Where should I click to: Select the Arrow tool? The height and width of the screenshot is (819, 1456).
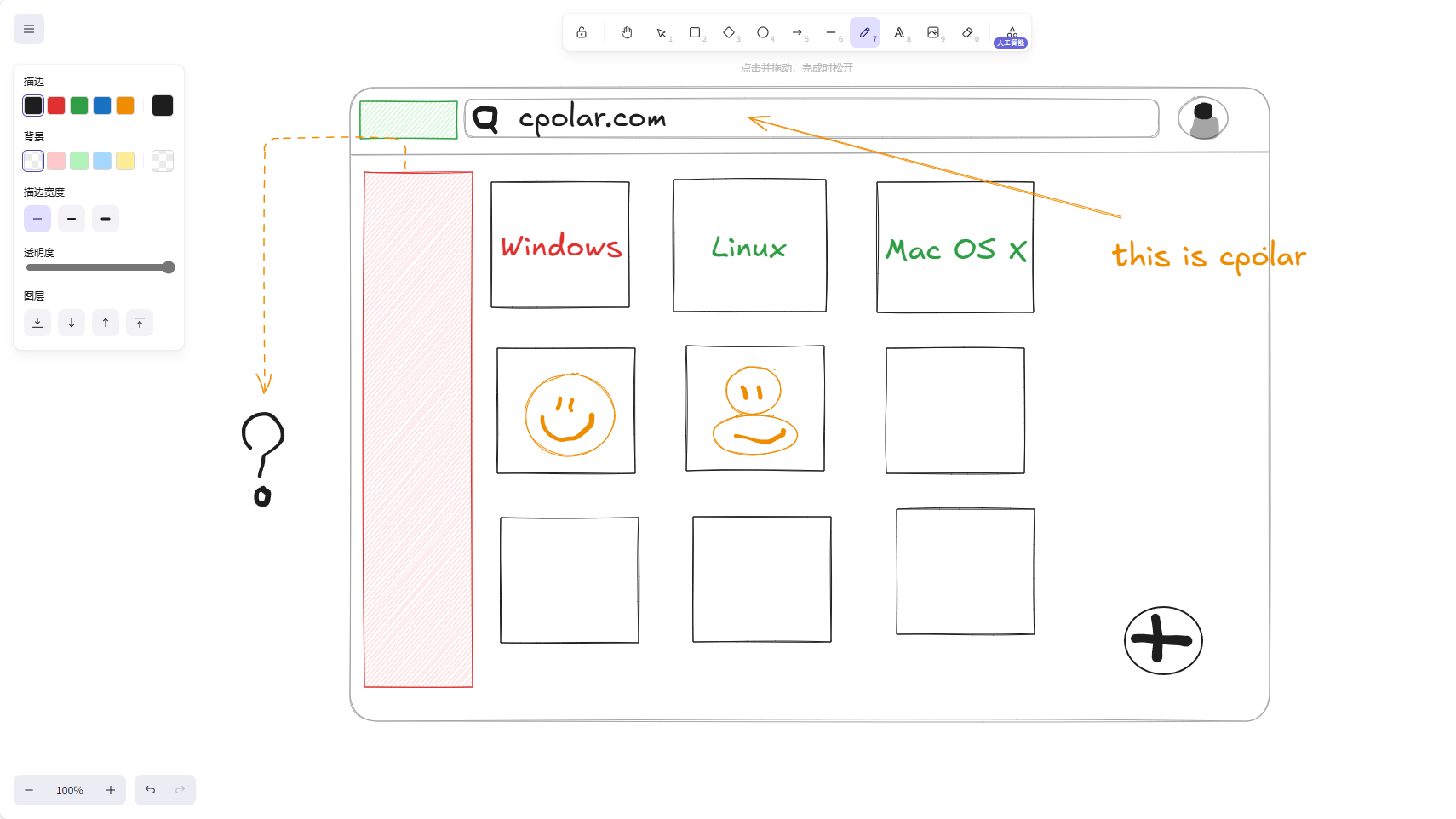coord(797,32)
